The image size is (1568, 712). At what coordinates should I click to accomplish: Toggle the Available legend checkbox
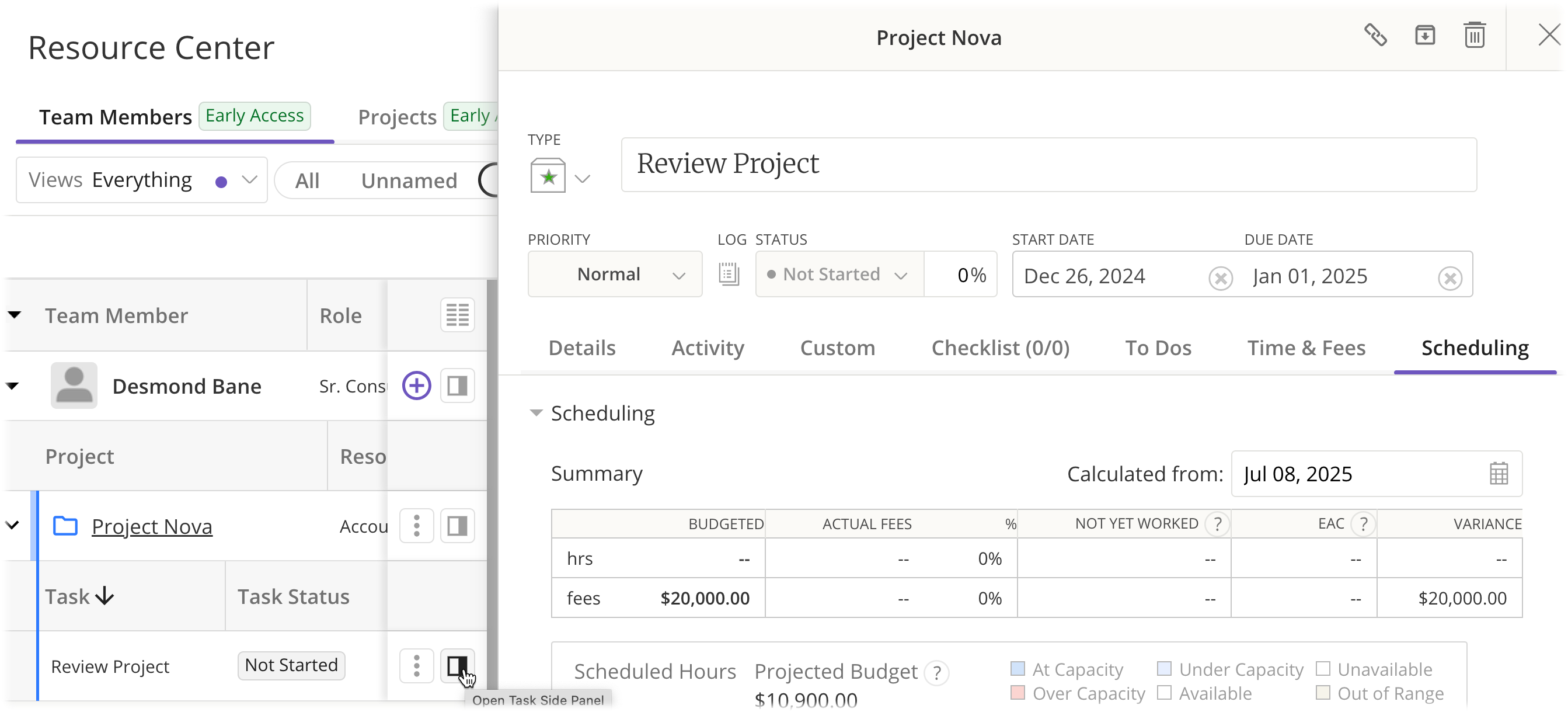pos(1164,693)
